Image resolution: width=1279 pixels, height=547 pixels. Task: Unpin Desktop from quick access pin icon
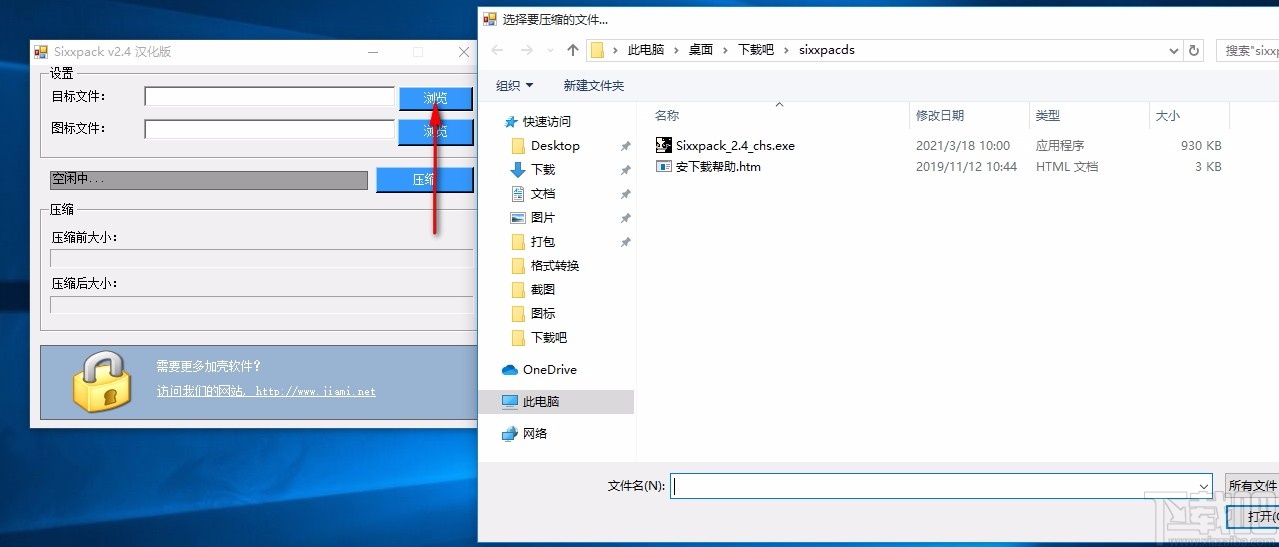(x=625, y=145)
